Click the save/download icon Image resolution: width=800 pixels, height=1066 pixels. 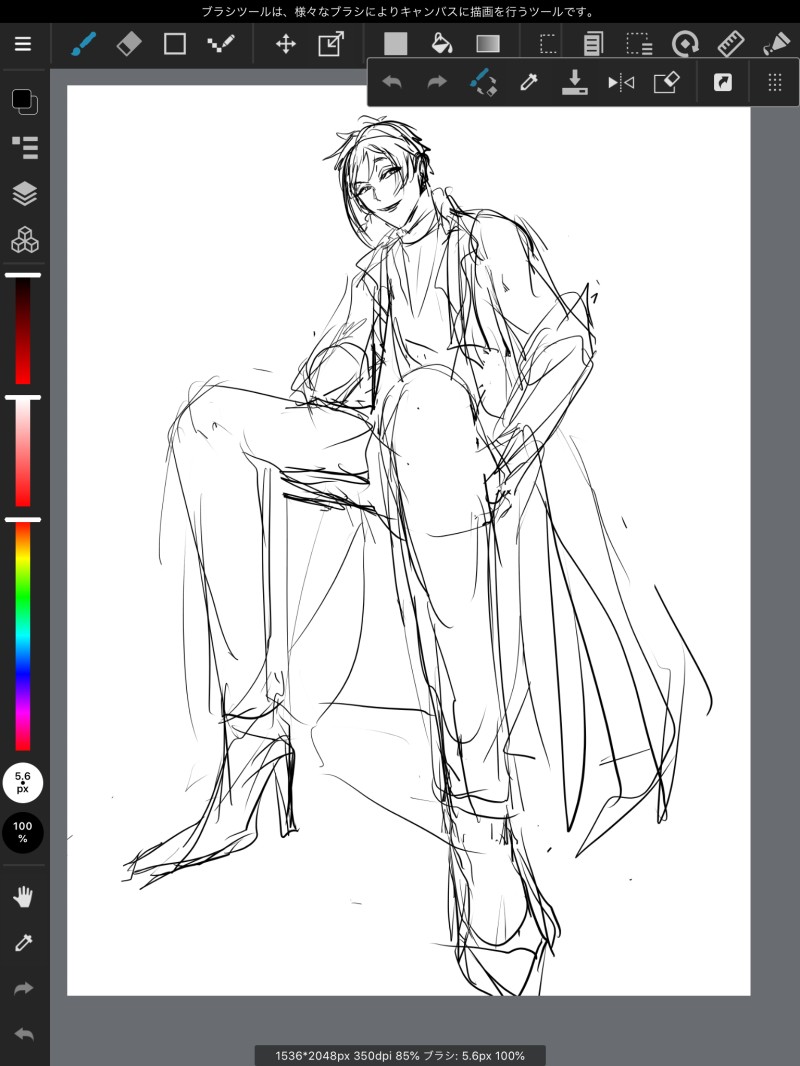click(574, 82)
